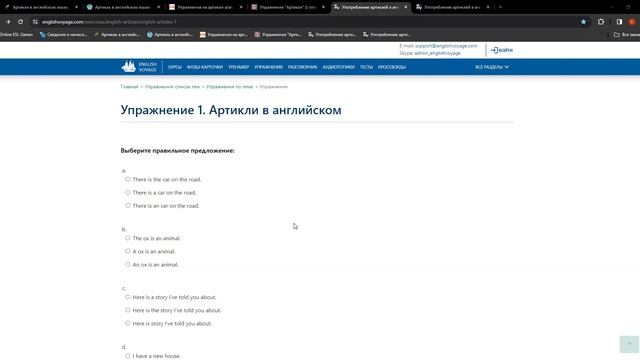Viewport: 640px width, 360px height.
Task: Click the bookmark star icon
Action: (x=583, y=22)
